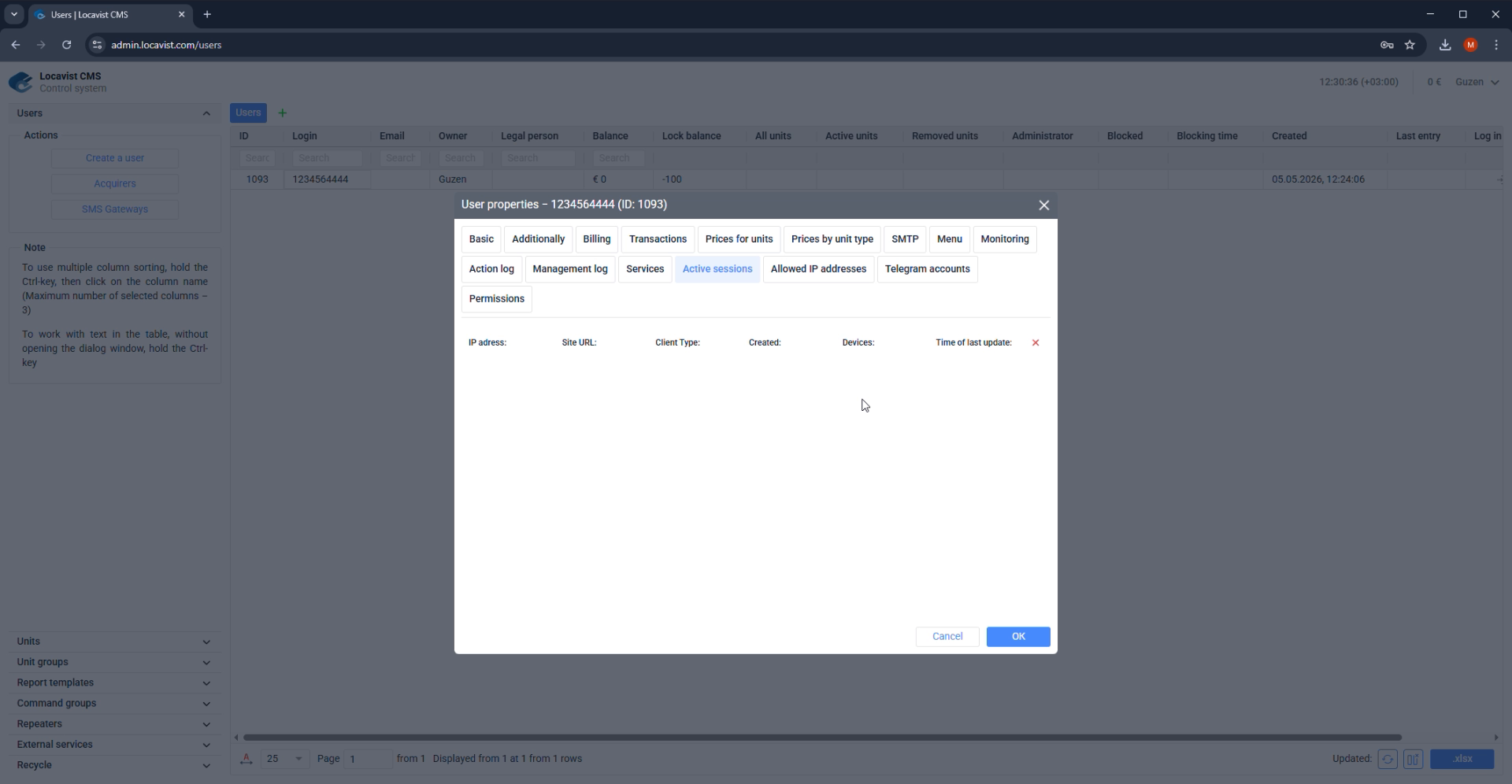Screen dimensions: 1512x784
Task: Click the green plus add-tab icon
Action: [282, 113]
